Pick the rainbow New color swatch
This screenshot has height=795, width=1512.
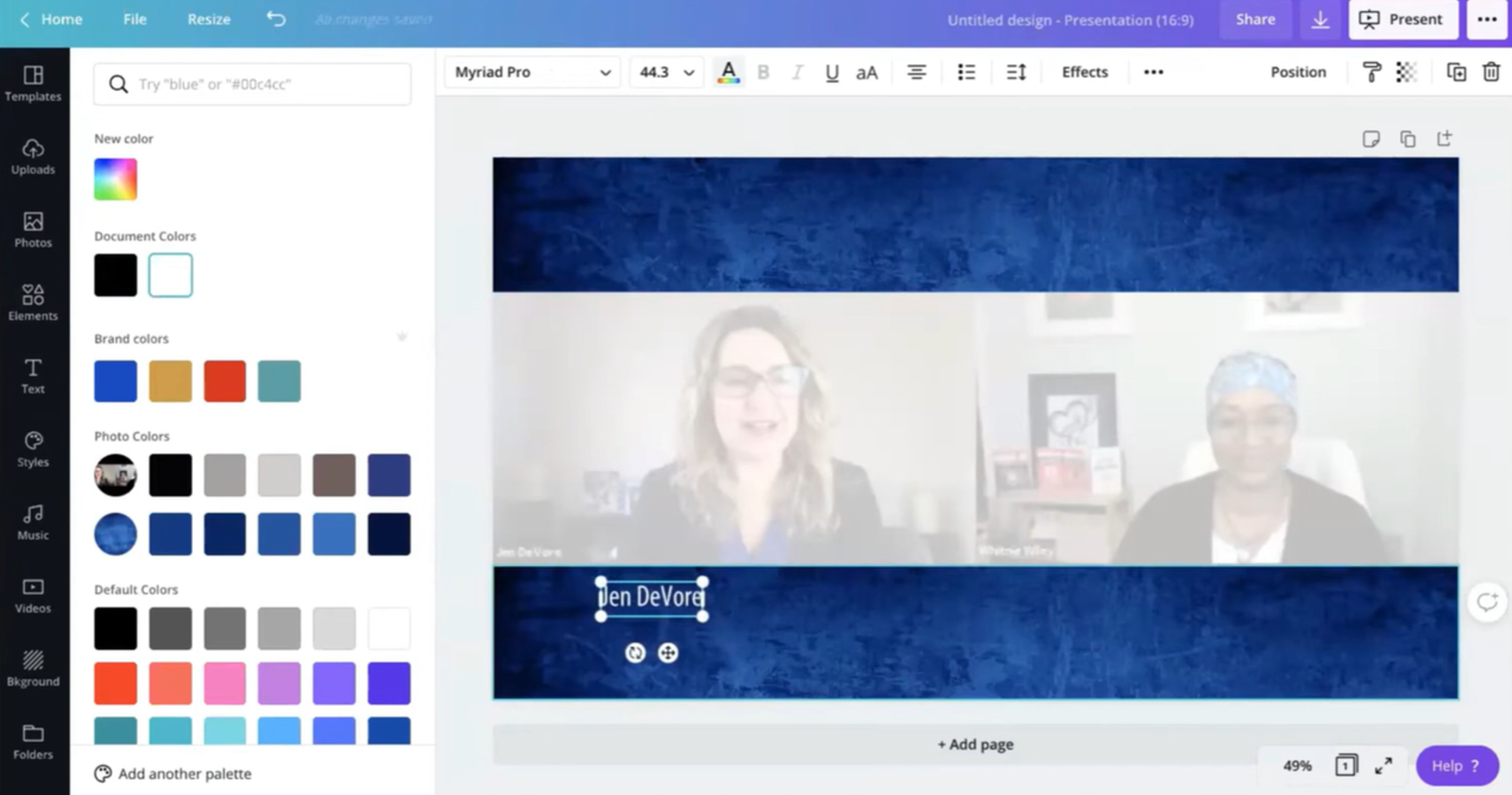coord(115,179)
